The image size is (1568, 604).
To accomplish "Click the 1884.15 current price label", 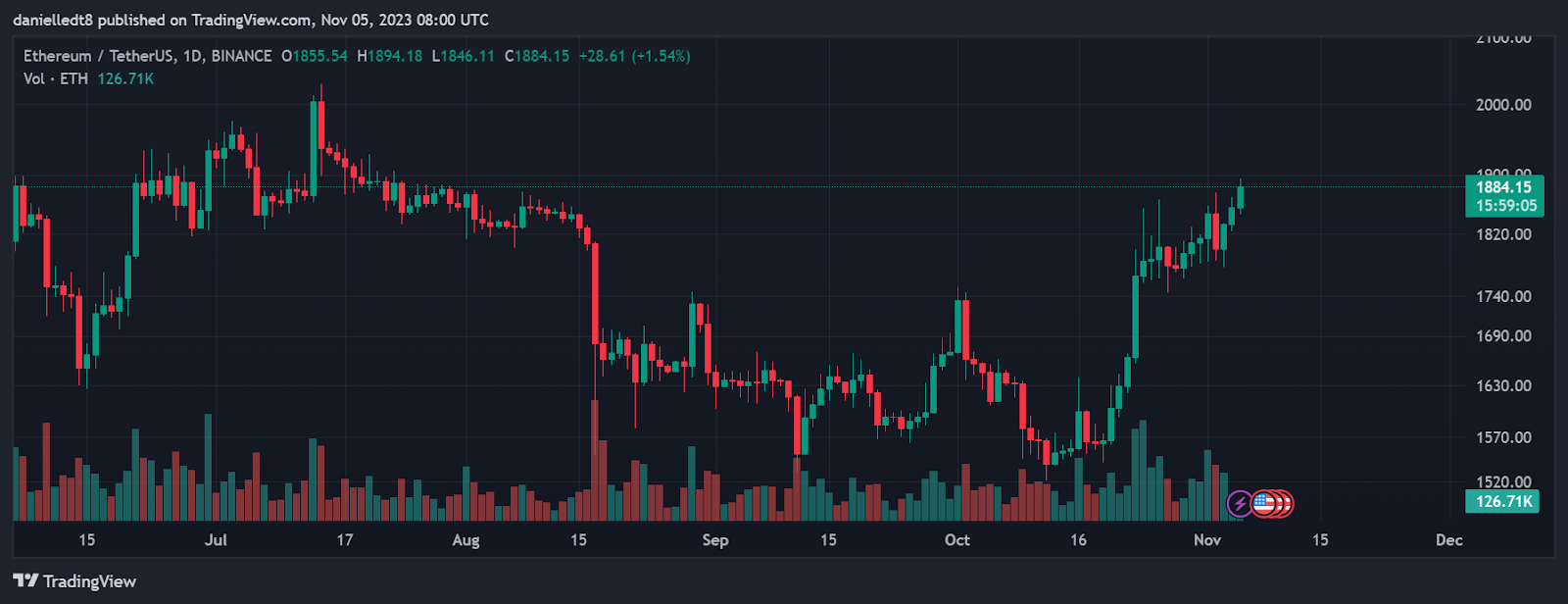I will tap(1503, 187).
